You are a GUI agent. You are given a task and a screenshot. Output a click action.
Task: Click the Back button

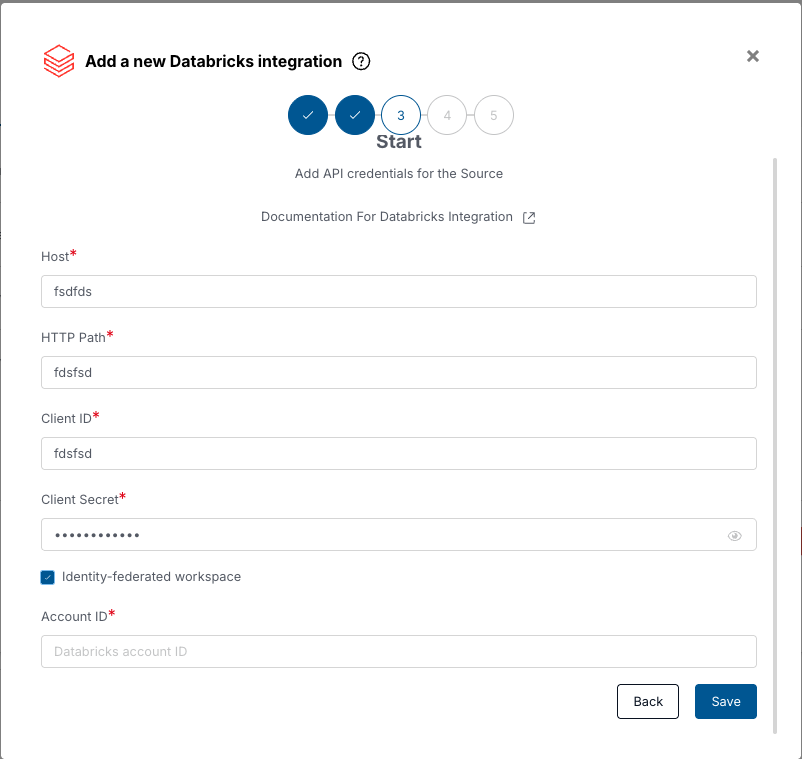[x=648, y=701]
